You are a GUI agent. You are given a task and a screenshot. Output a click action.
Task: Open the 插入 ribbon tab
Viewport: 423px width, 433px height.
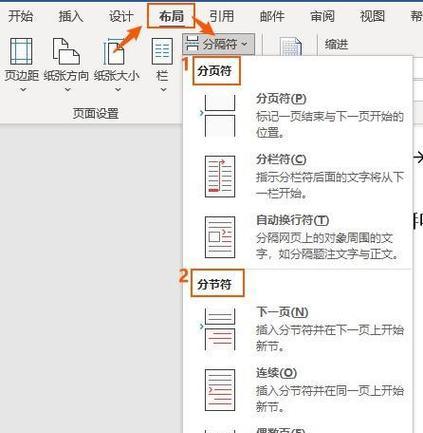71,16
